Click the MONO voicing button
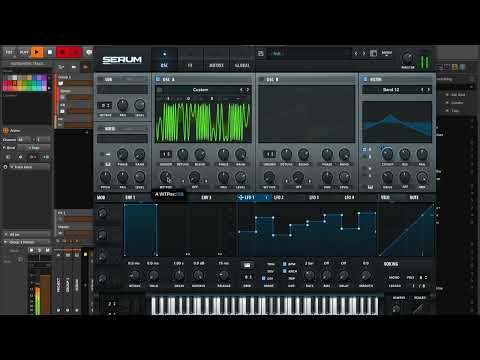The height and width of the screenshot is (360, 480). pos(394,277)
